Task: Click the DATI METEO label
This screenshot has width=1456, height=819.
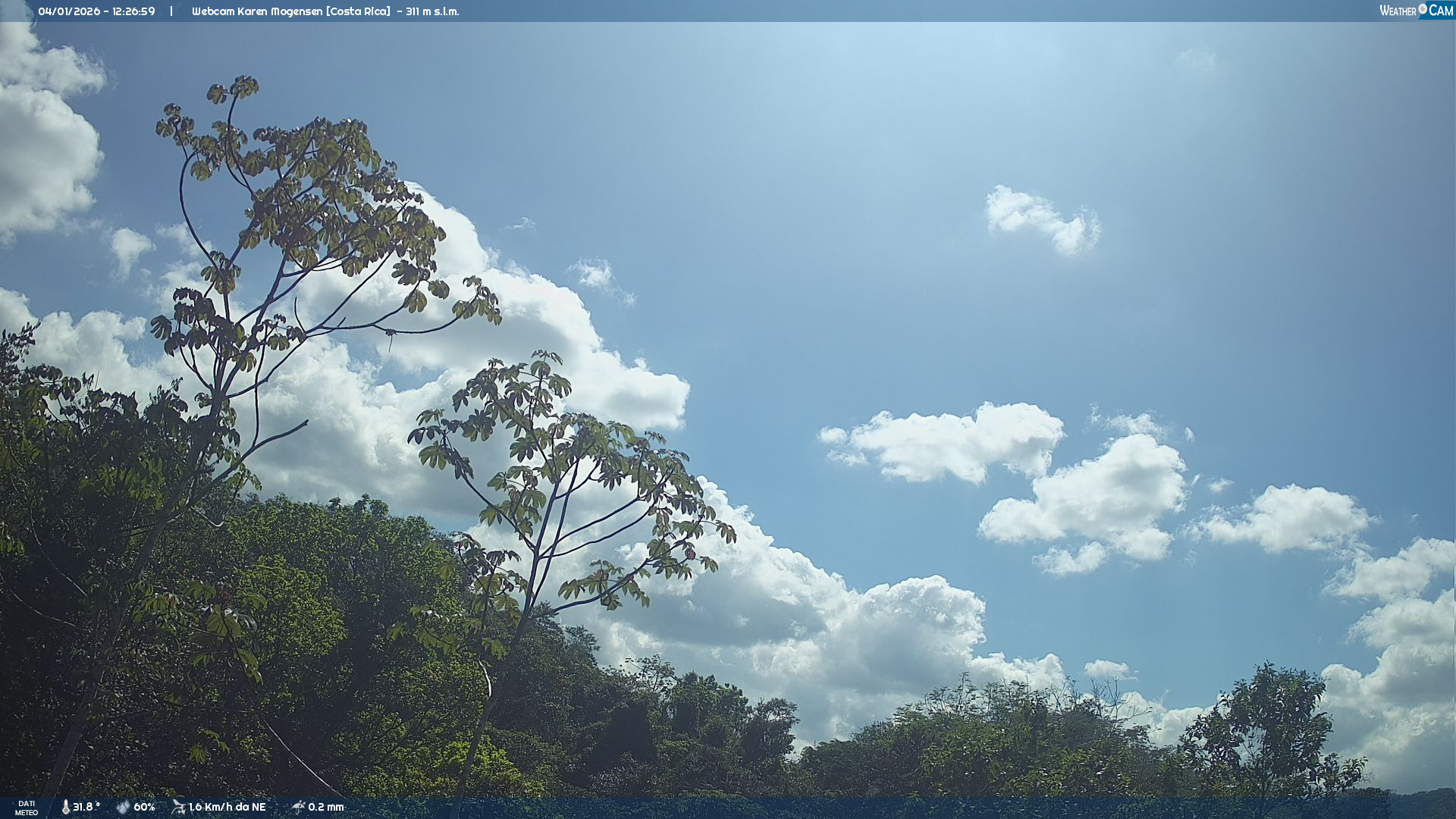Action: (27, 808)
